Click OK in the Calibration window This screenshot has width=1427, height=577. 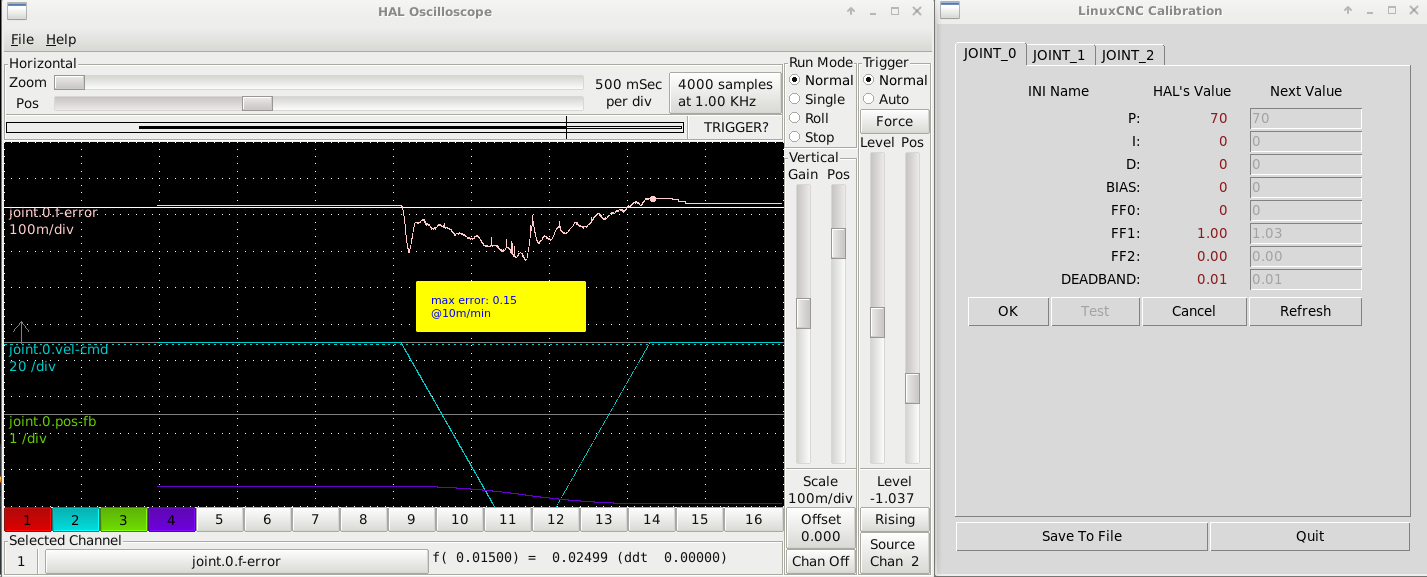(1008, 311)
